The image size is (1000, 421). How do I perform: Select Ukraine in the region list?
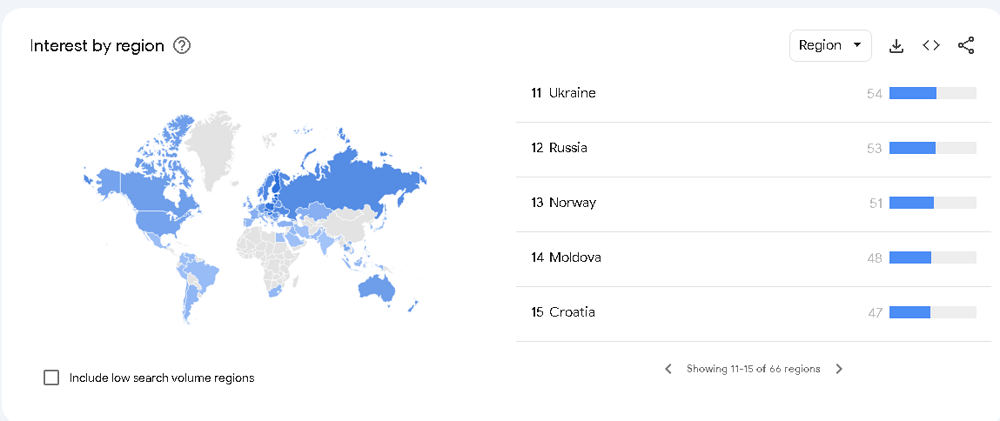(572, 93)
